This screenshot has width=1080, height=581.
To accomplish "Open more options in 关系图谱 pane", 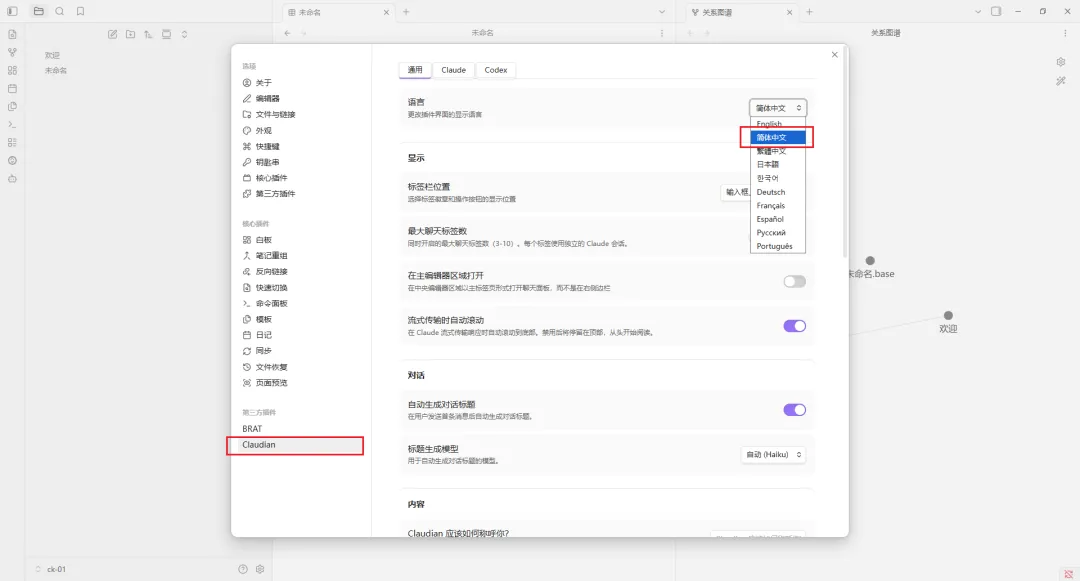I will tap(1066, 33).
